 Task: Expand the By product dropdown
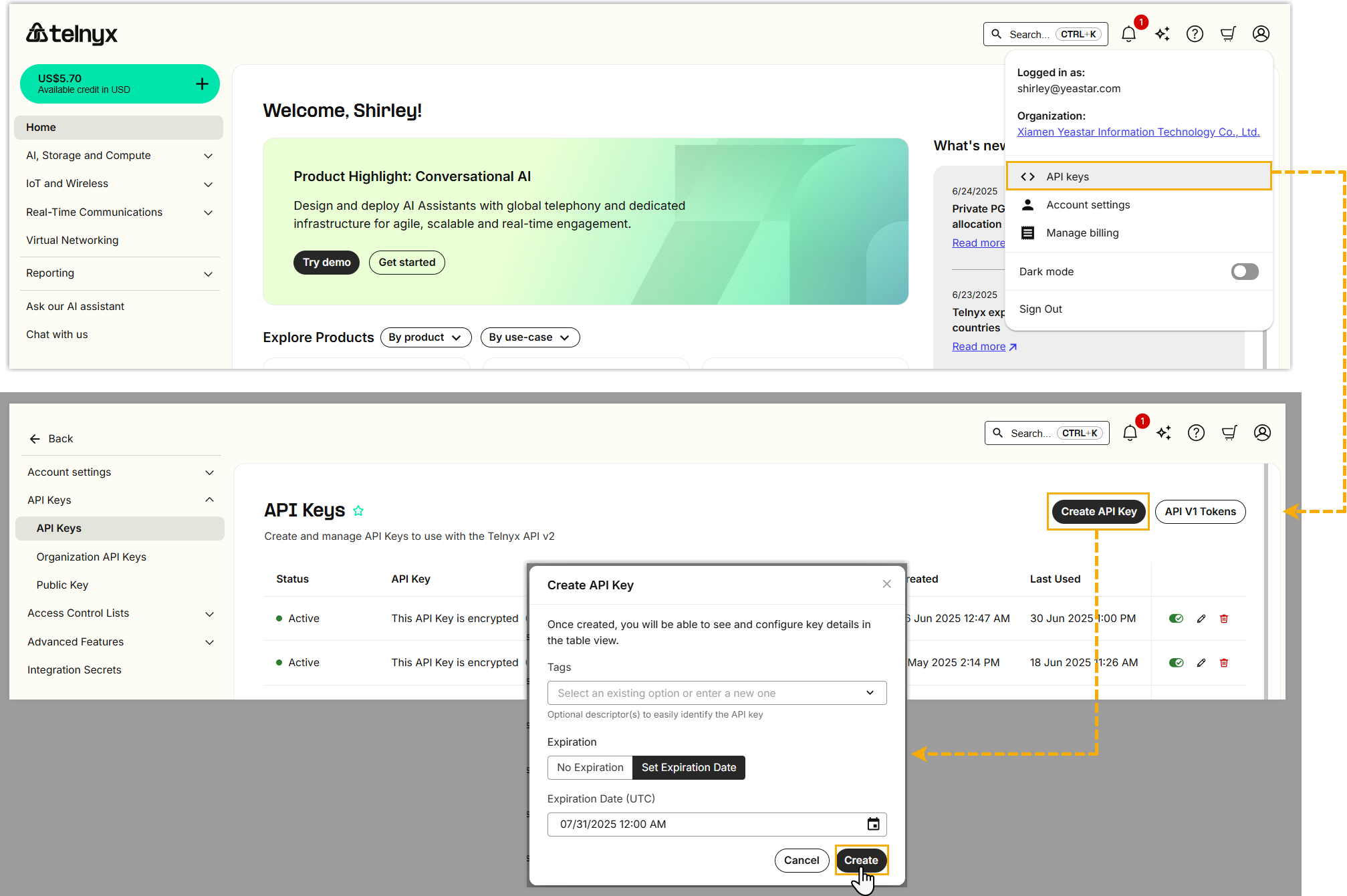click(425, 337)
